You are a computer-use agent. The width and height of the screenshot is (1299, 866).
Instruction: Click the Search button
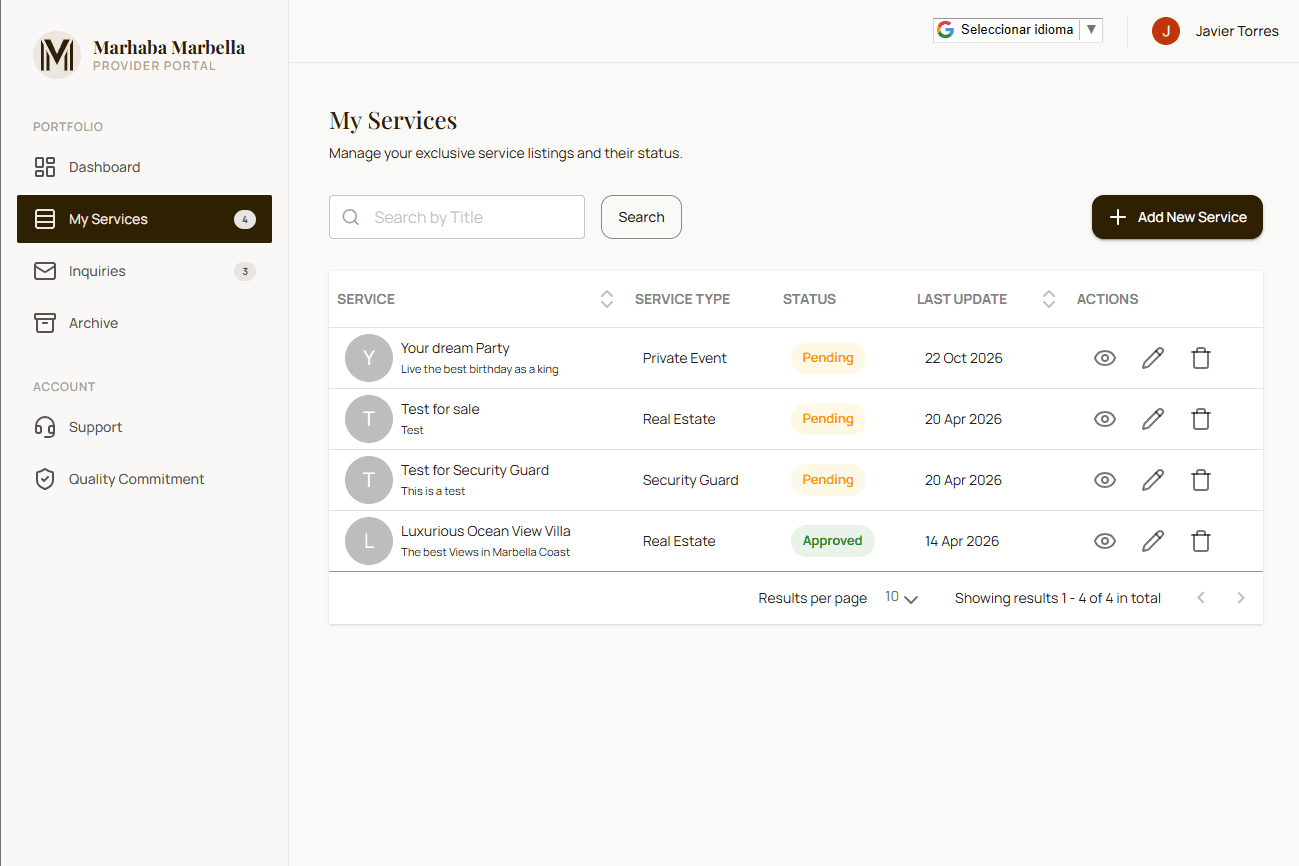point(641,217)
